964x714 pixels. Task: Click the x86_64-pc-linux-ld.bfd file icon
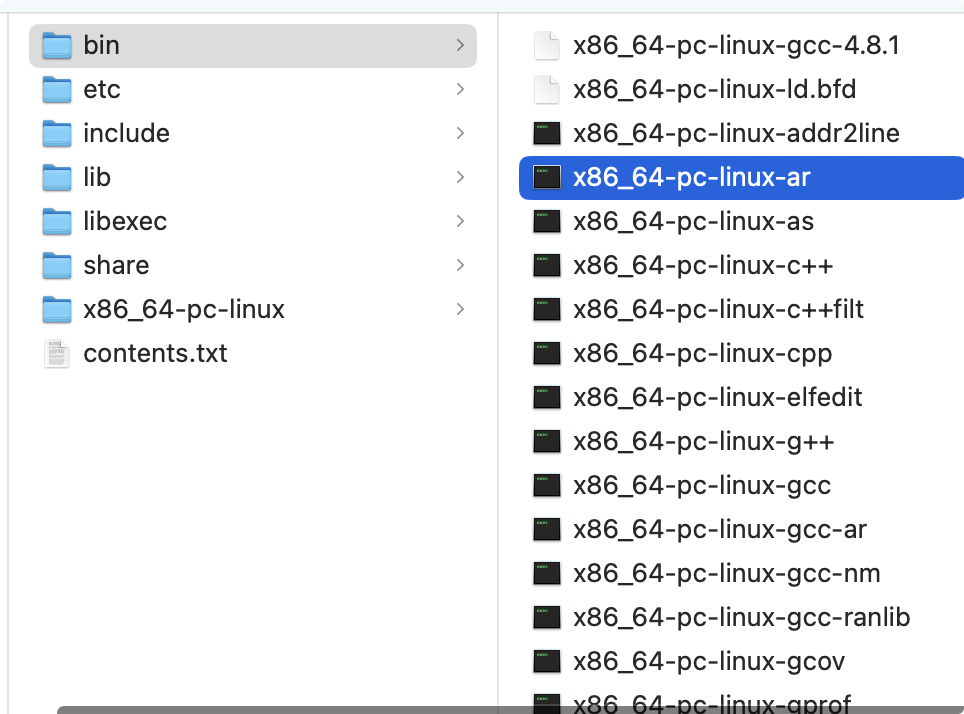tap(546, 89)
